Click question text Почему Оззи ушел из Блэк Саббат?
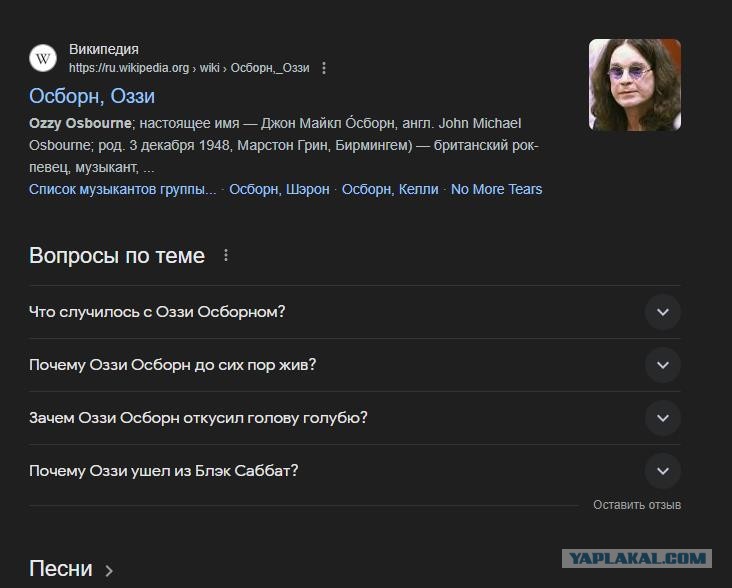Image resolution: width=732 pixels, height=588 pixels. click(x=163, y=471)
